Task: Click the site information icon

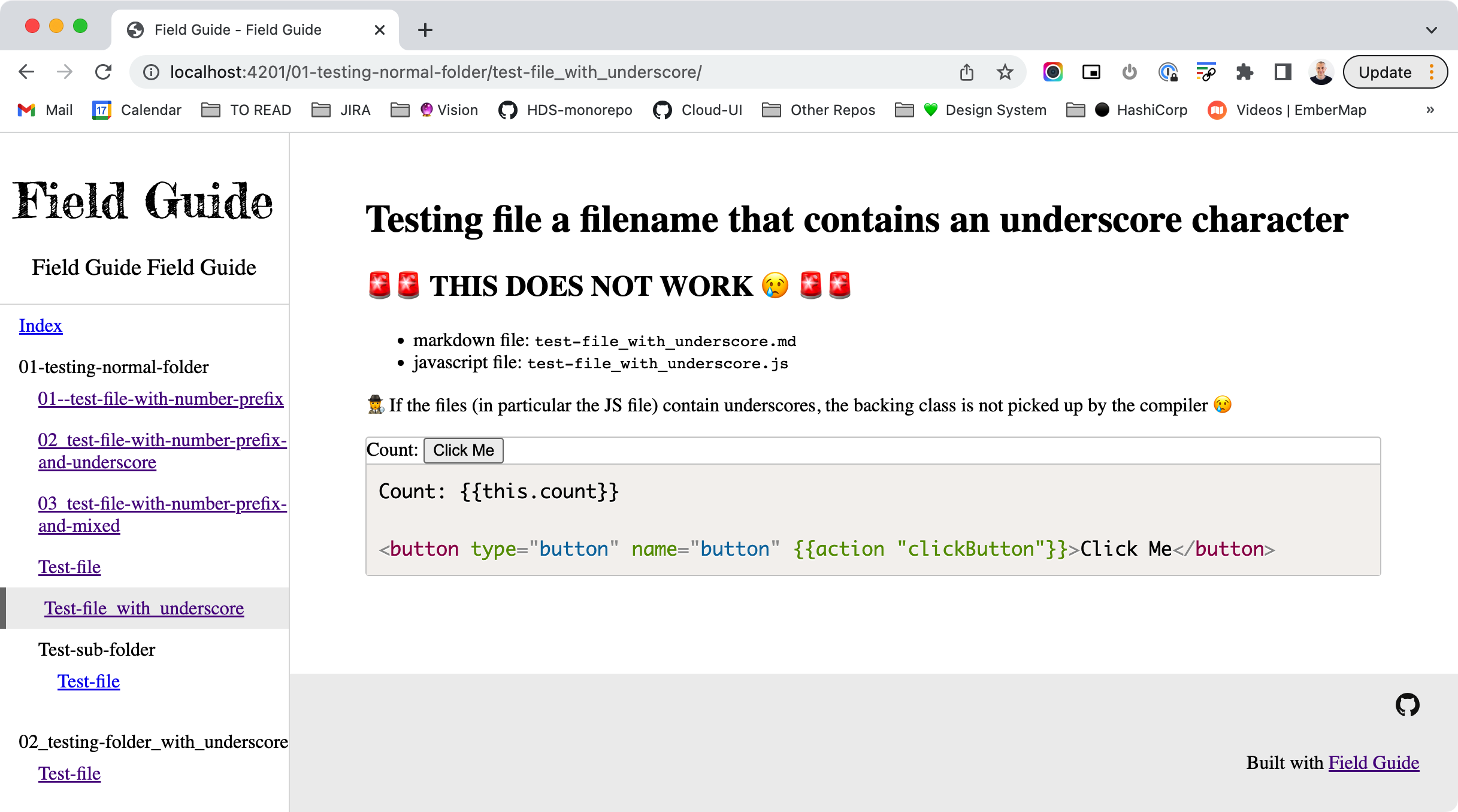Action: [151, 72]
